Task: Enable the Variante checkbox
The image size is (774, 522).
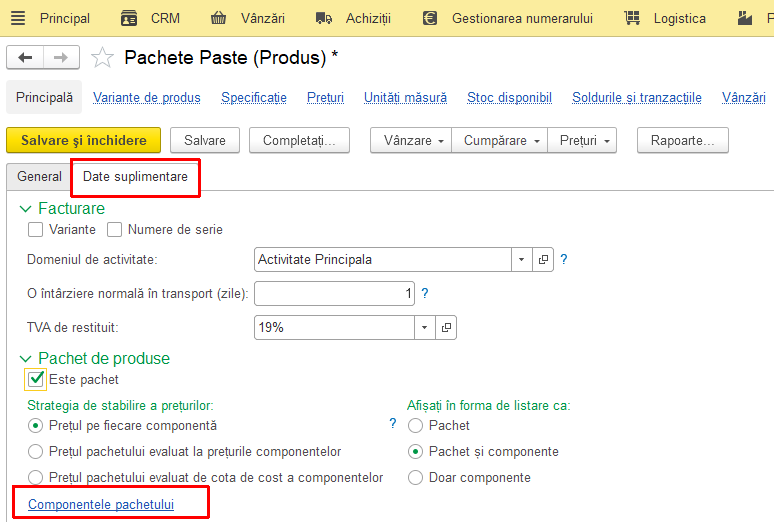Action: [x=35, y=230]
